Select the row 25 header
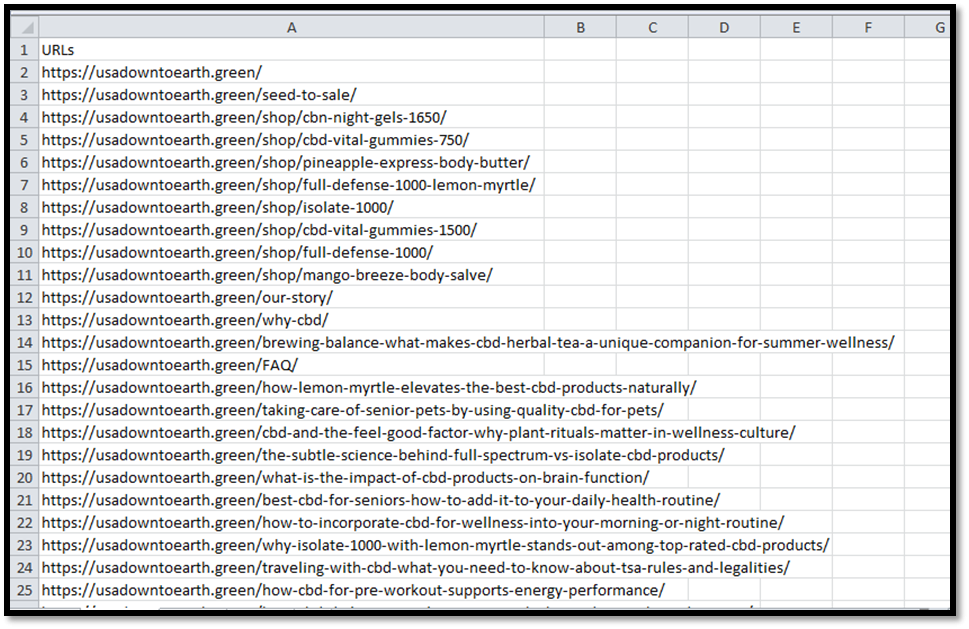 [24, 590]
